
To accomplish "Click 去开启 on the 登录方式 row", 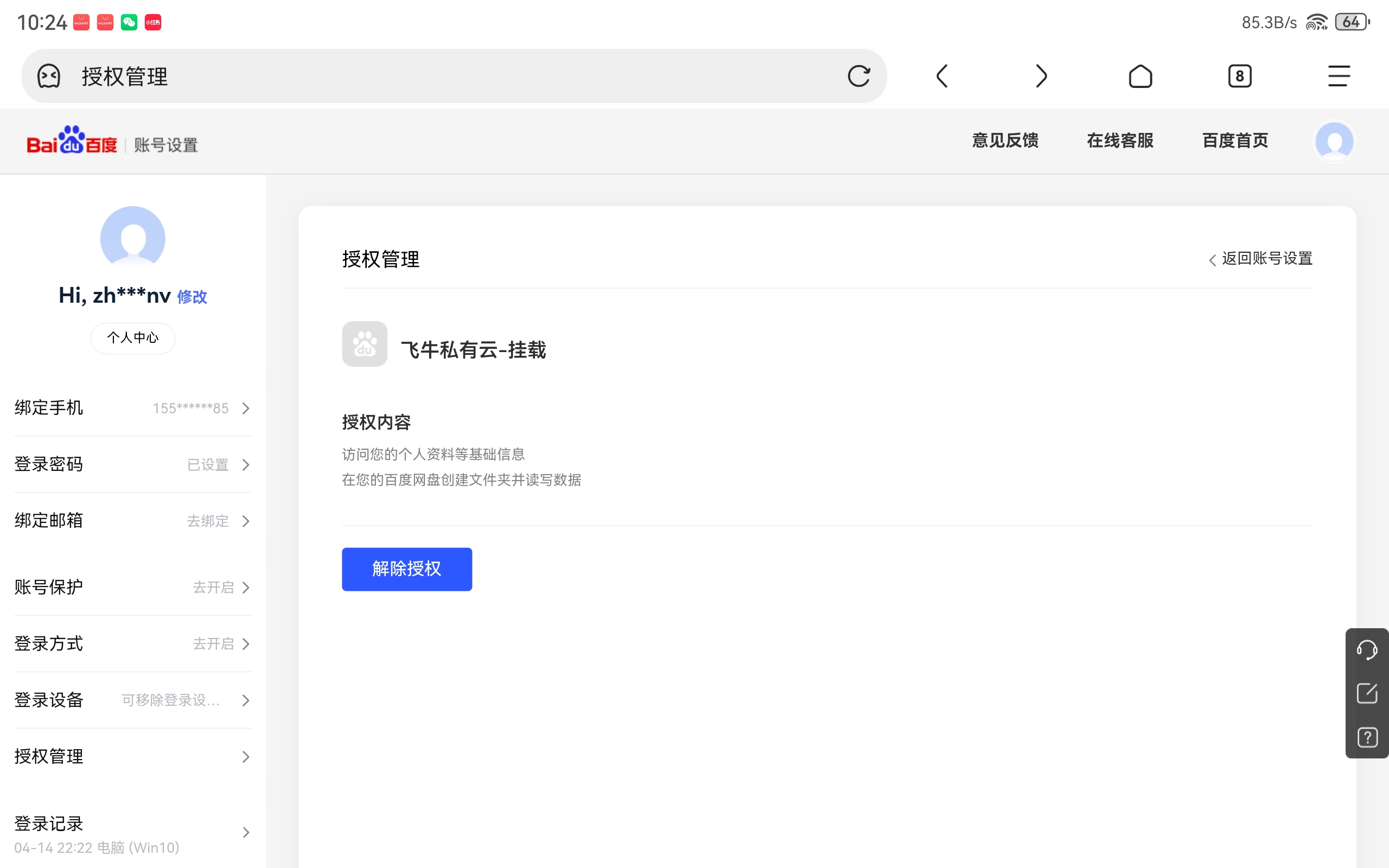I will [214, 643].
